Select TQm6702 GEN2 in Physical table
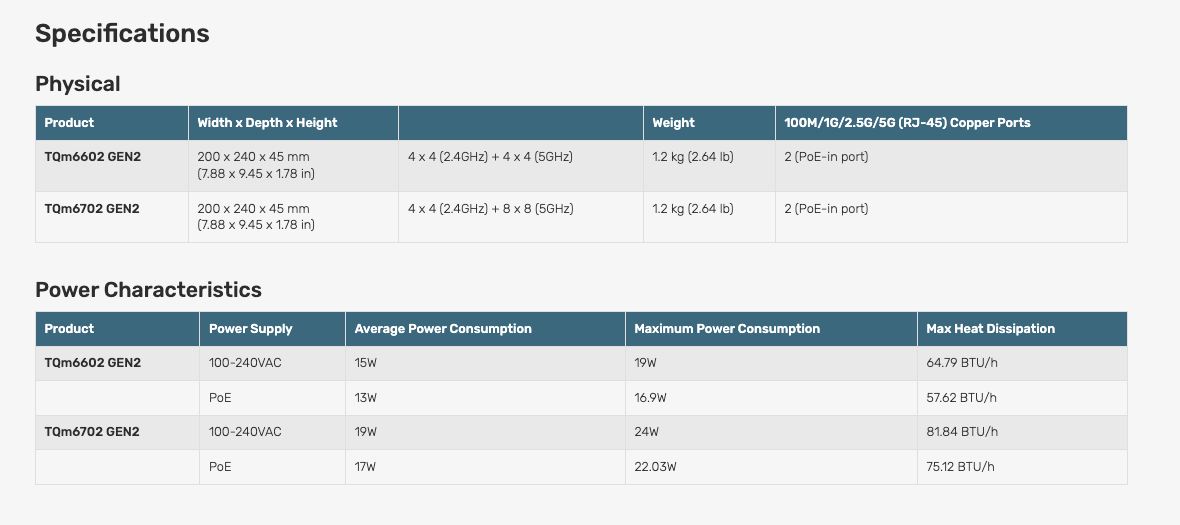The height and width of the screenshot is (525, 1180). click(x=93, y=208)
